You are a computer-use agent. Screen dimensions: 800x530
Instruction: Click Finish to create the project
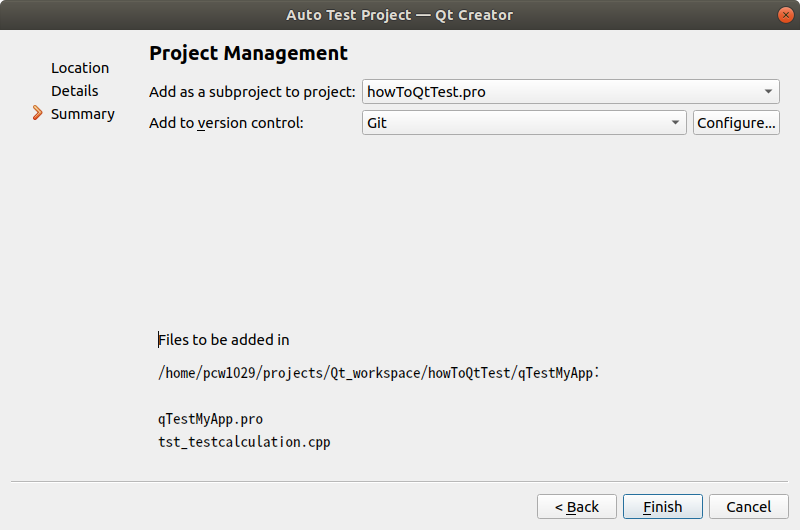coord(662,507)
